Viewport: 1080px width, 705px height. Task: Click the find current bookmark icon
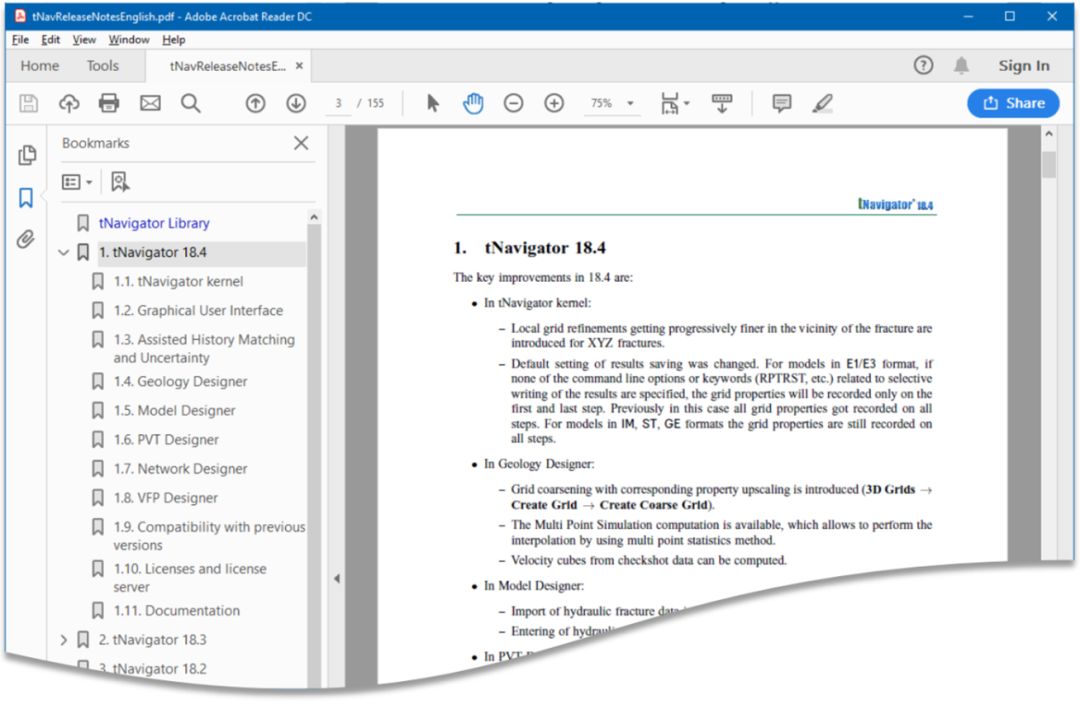[120, 182]
